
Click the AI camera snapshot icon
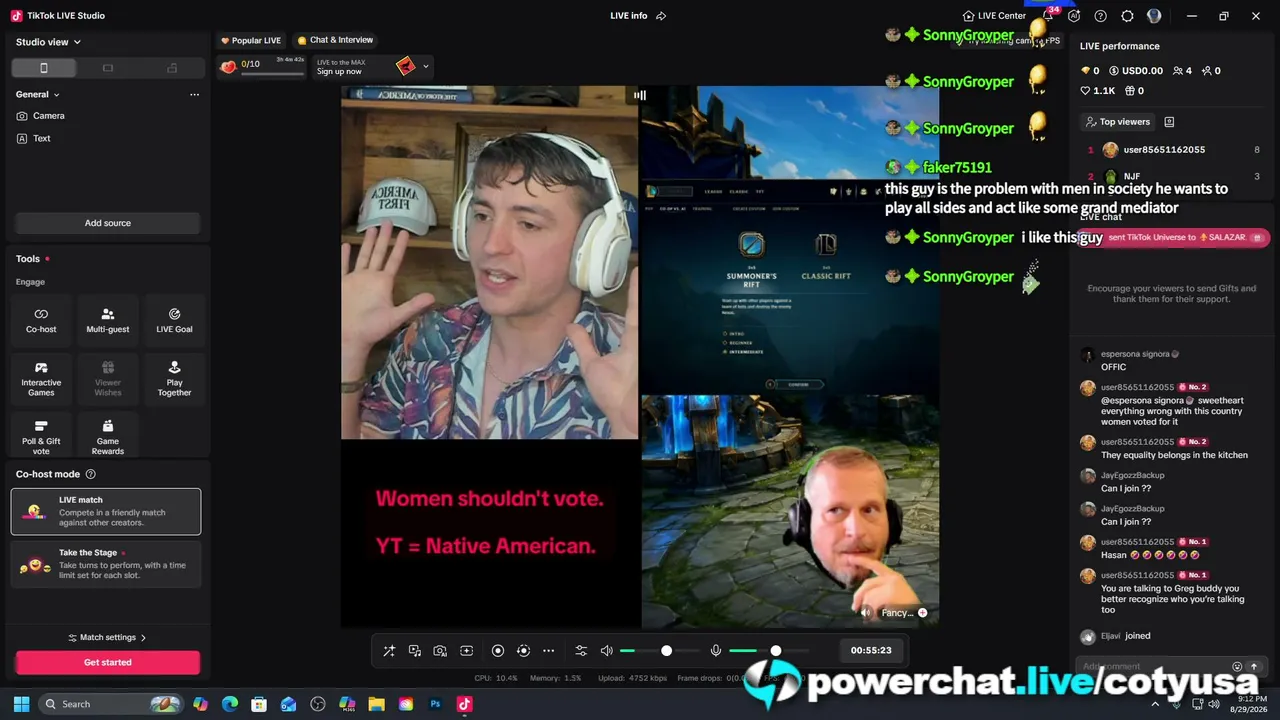coord(440,651)
